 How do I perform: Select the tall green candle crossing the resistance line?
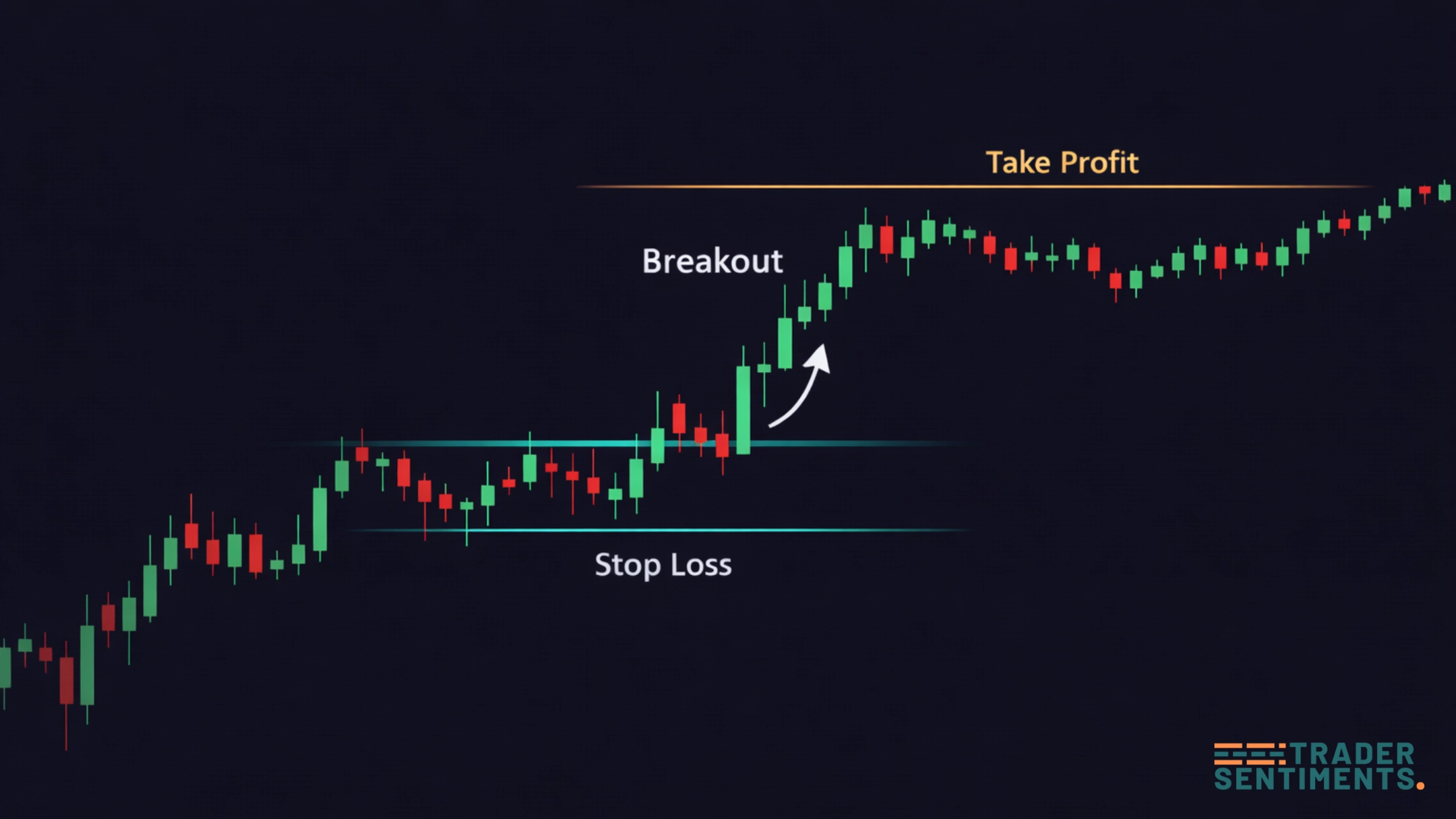click(x=744, y=410)
